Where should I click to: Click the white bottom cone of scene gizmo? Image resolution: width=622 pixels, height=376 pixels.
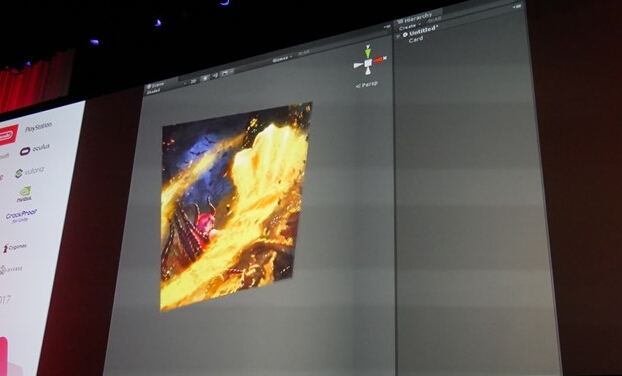(x=368, y=71)
